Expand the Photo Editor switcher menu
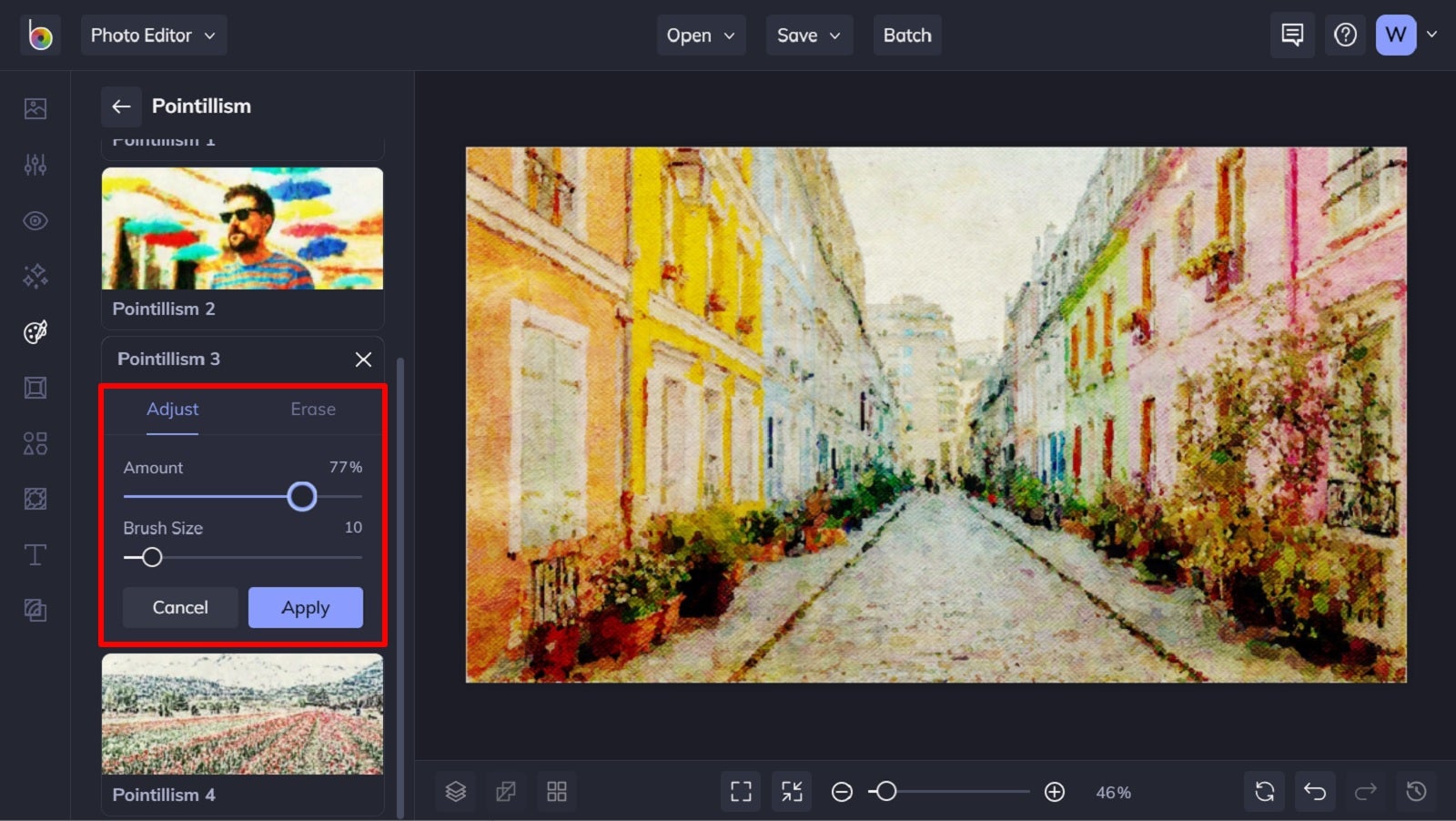This screenshot has height=821, width=1456. (153, 35)
